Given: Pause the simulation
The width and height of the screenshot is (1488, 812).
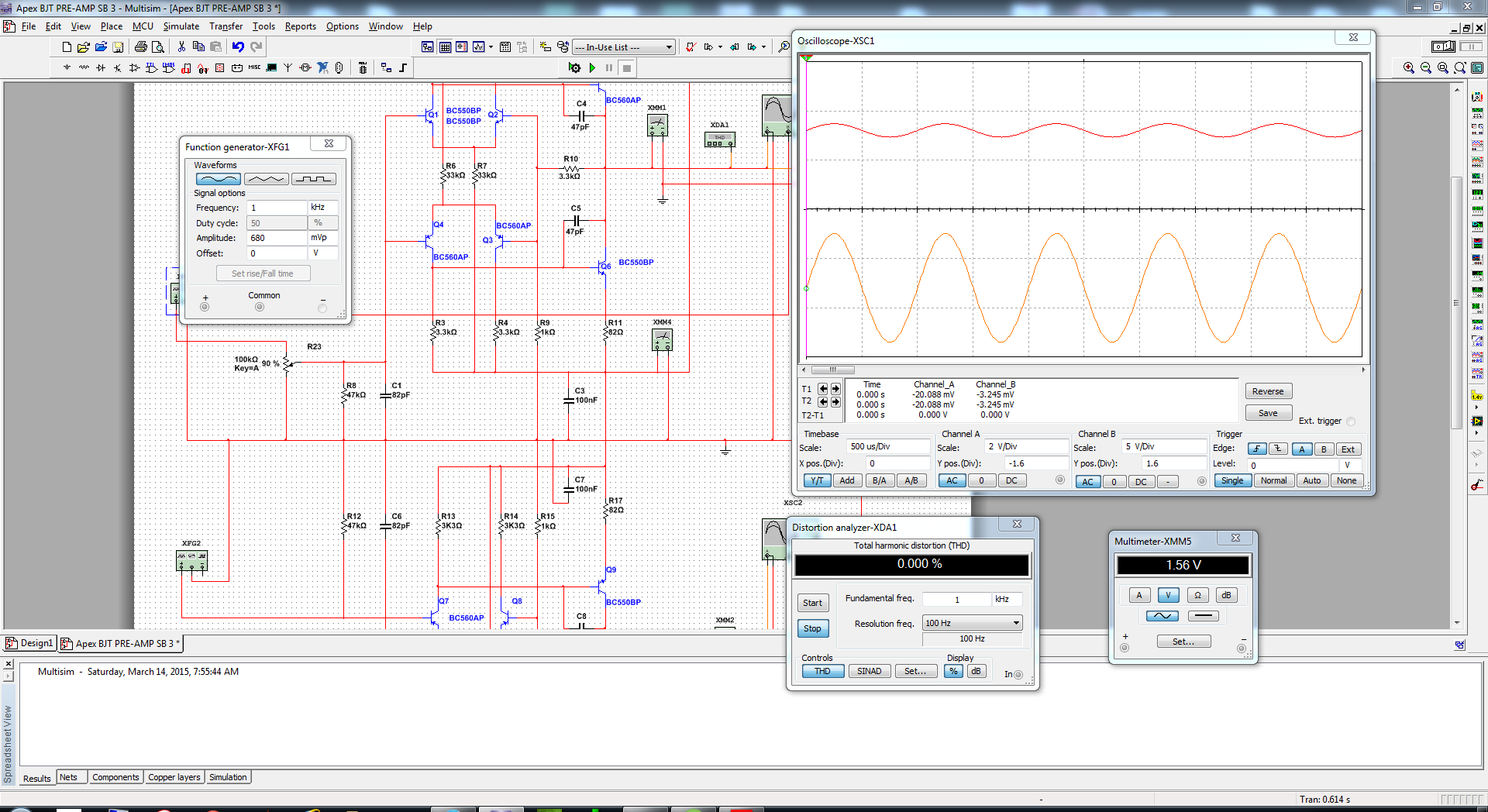Looking at the screenshot, I should click(609, 68).
